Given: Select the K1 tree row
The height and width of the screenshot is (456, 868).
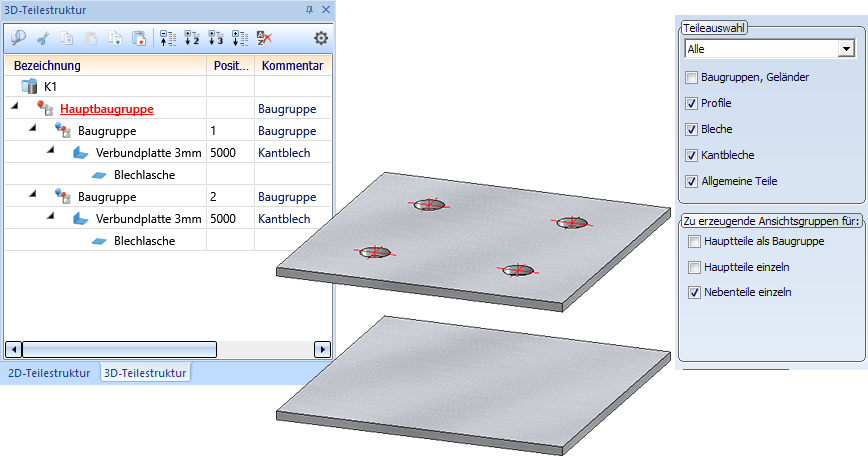Looking at the screenshot, I should pos(168,86).
